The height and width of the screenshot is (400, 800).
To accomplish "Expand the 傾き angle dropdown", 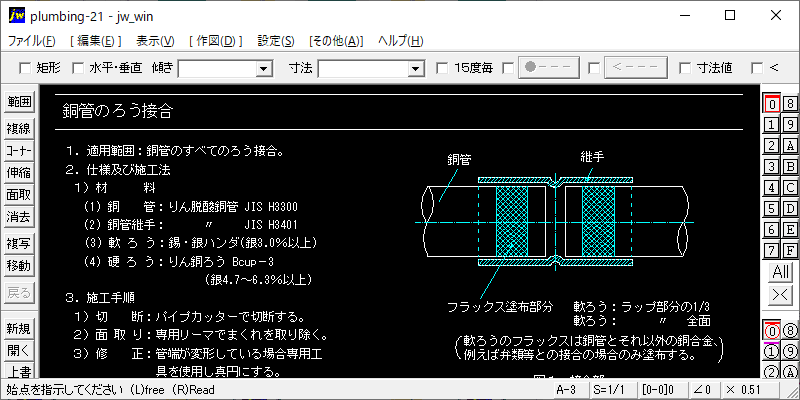I will pos(264,68).
